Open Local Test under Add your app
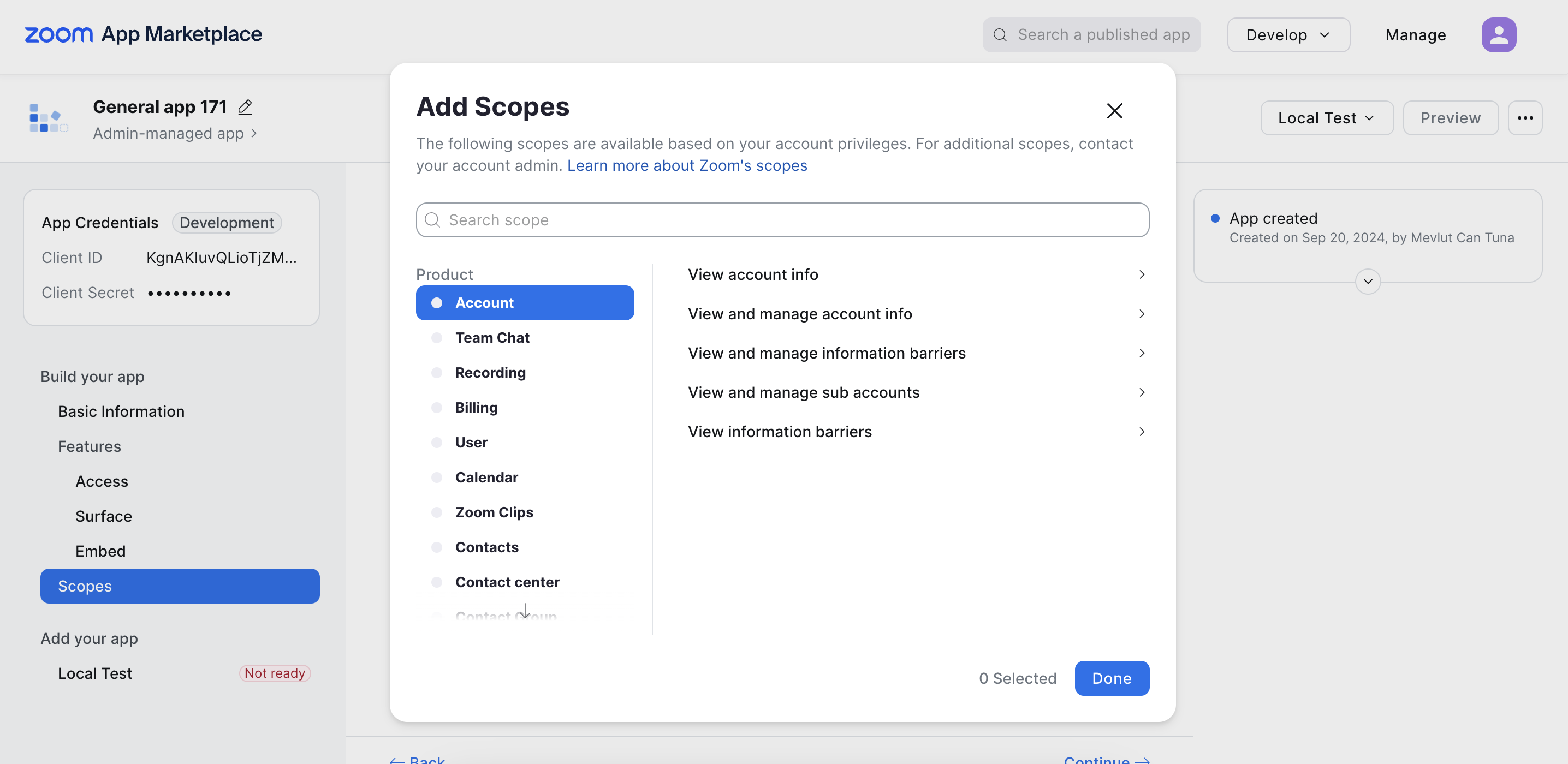1568x764 pixels. pos(95,673)
